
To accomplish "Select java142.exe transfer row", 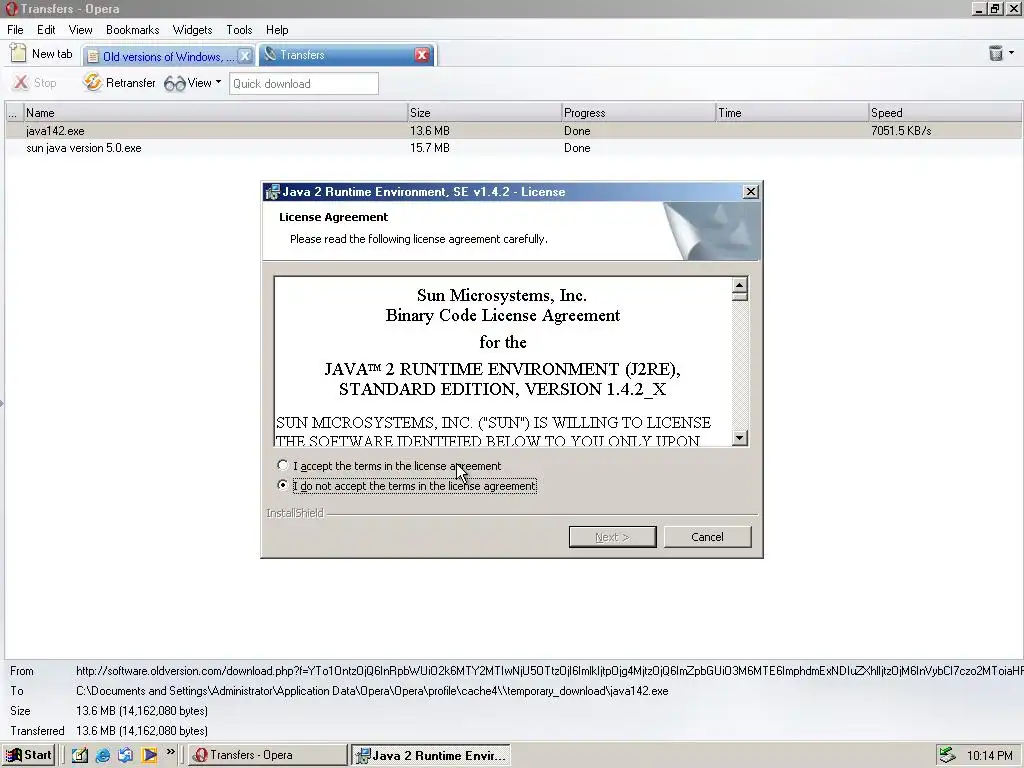I will click(x=513, y=131).
